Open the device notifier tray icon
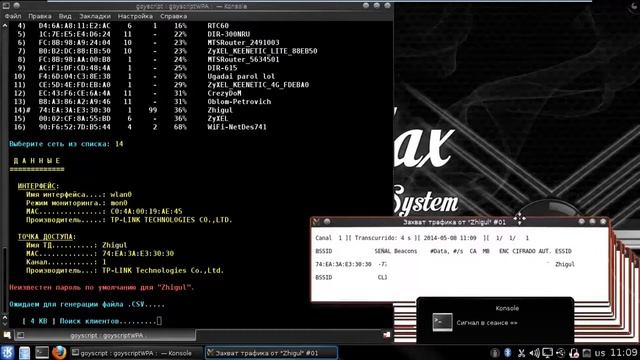The height and width of the screenshot is (360, 640). (574, 353)
